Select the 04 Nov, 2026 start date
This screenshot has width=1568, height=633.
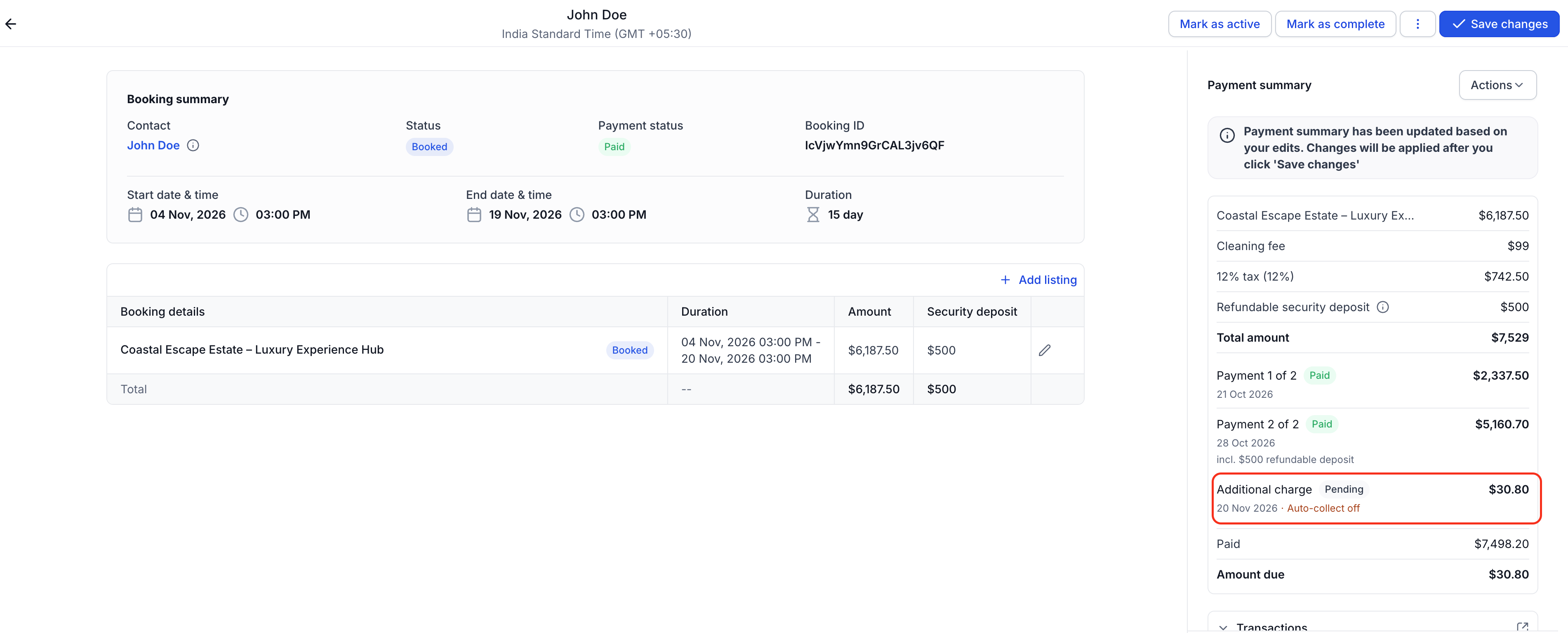tap(188, 215)
